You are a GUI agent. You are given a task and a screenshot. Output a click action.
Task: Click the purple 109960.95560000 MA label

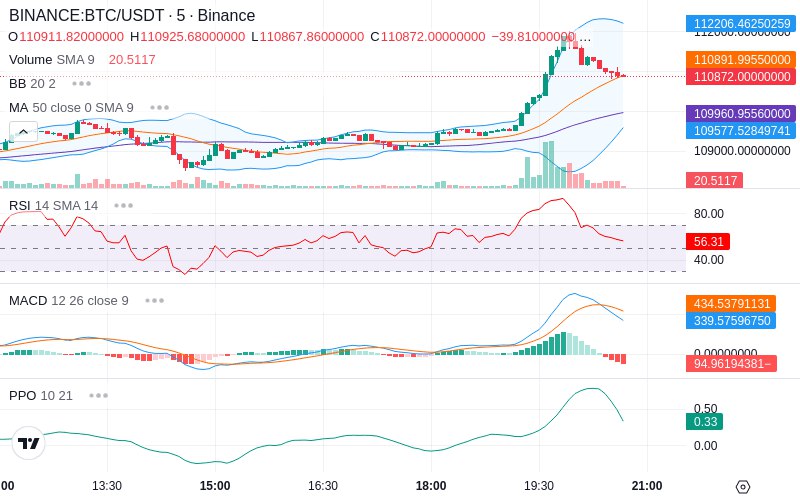[741, 113]
